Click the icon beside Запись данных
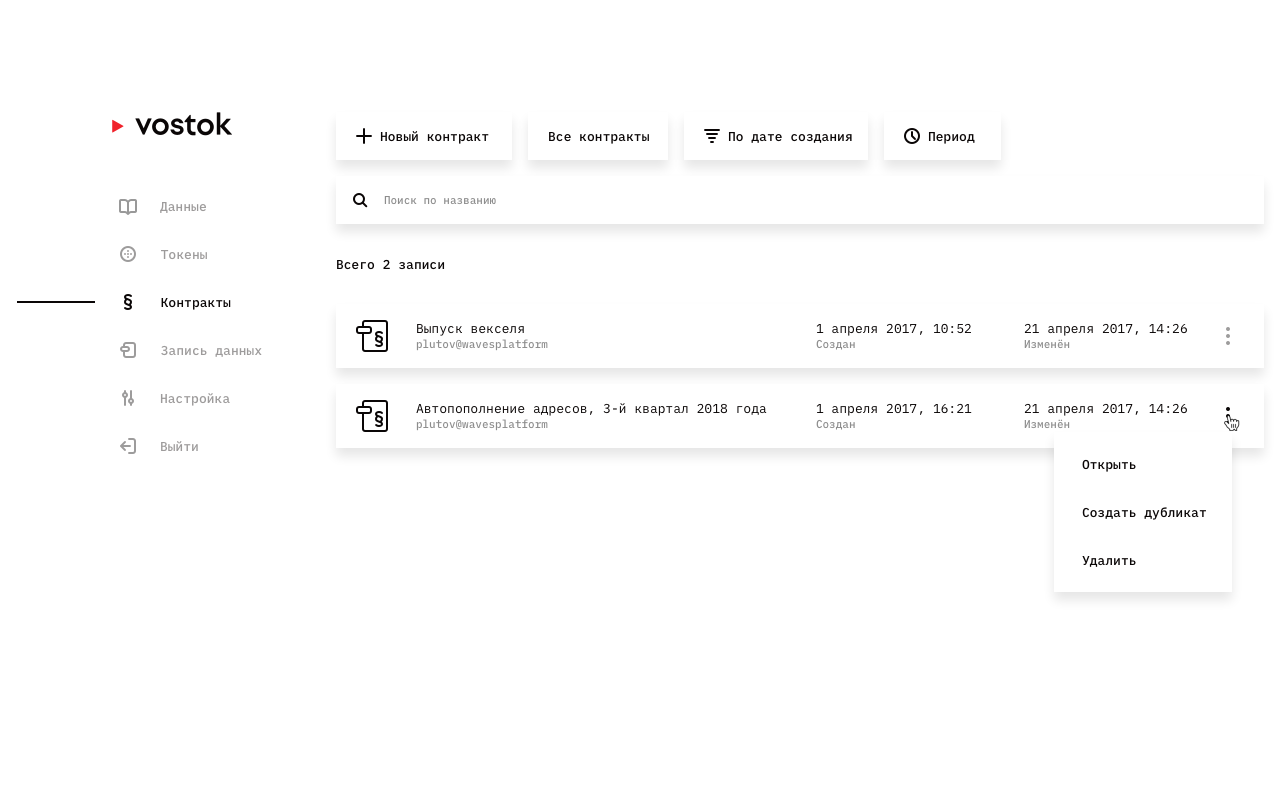The width and height of the screenshot is (1280, 800). pyautogui.click(x=128, y=350)
